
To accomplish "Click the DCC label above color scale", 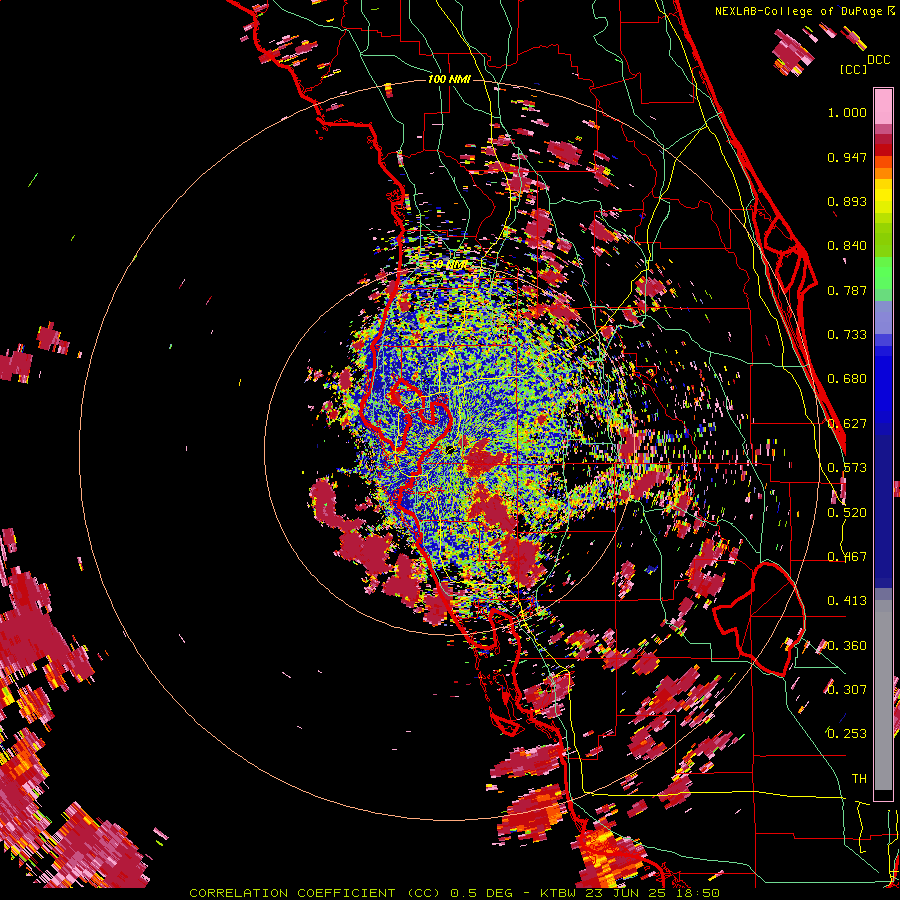I will click(878, 60).
